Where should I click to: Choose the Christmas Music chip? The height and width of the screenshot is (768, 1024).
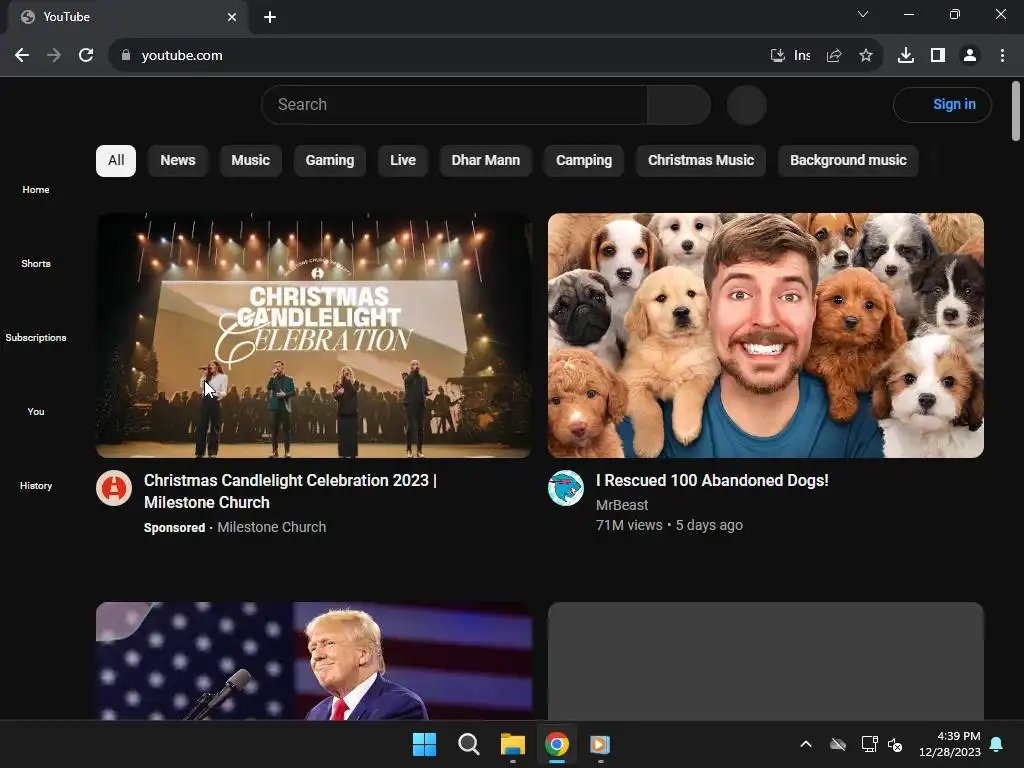coord(701,161)
